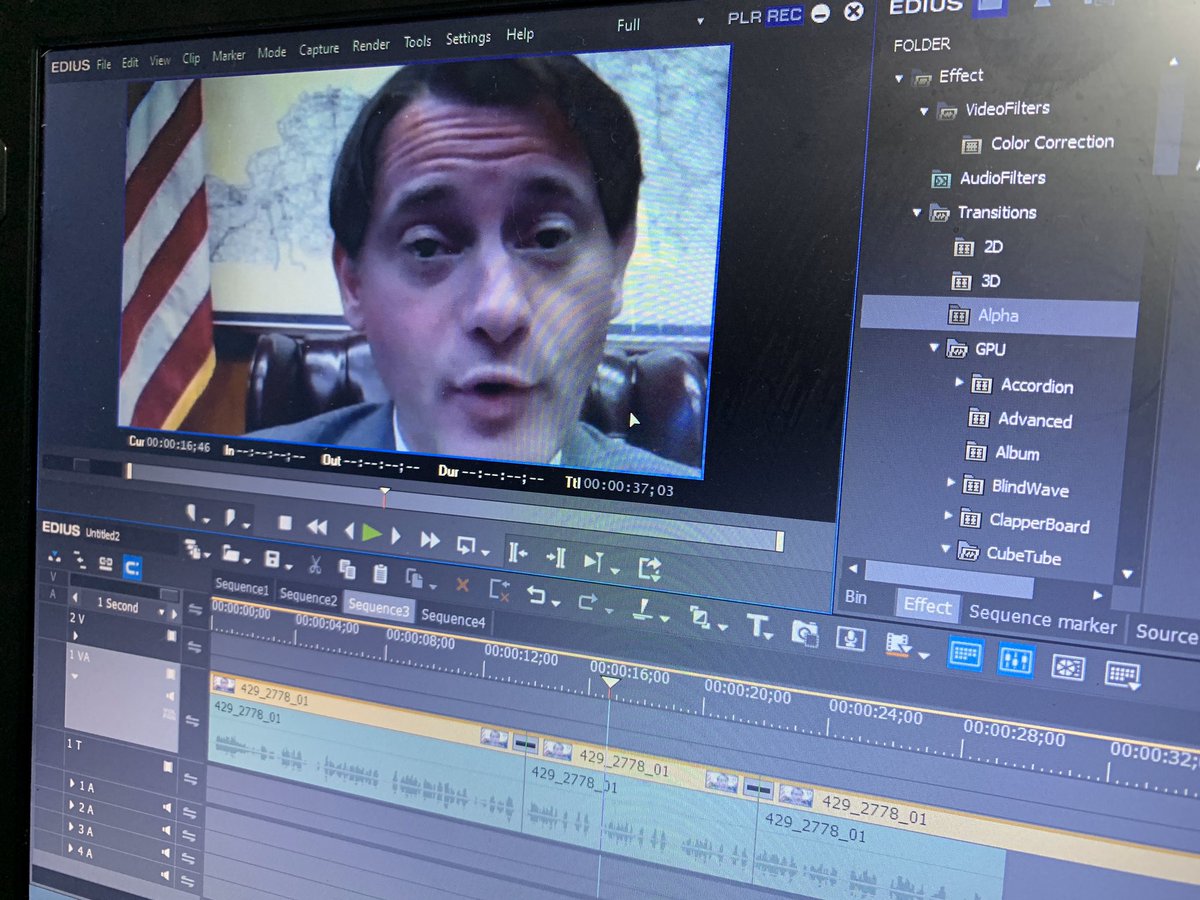Image resolution: width=1200 pixels, height=900 pixels.
Task: Collapse the Transitions folder
Action: [917, 213]
